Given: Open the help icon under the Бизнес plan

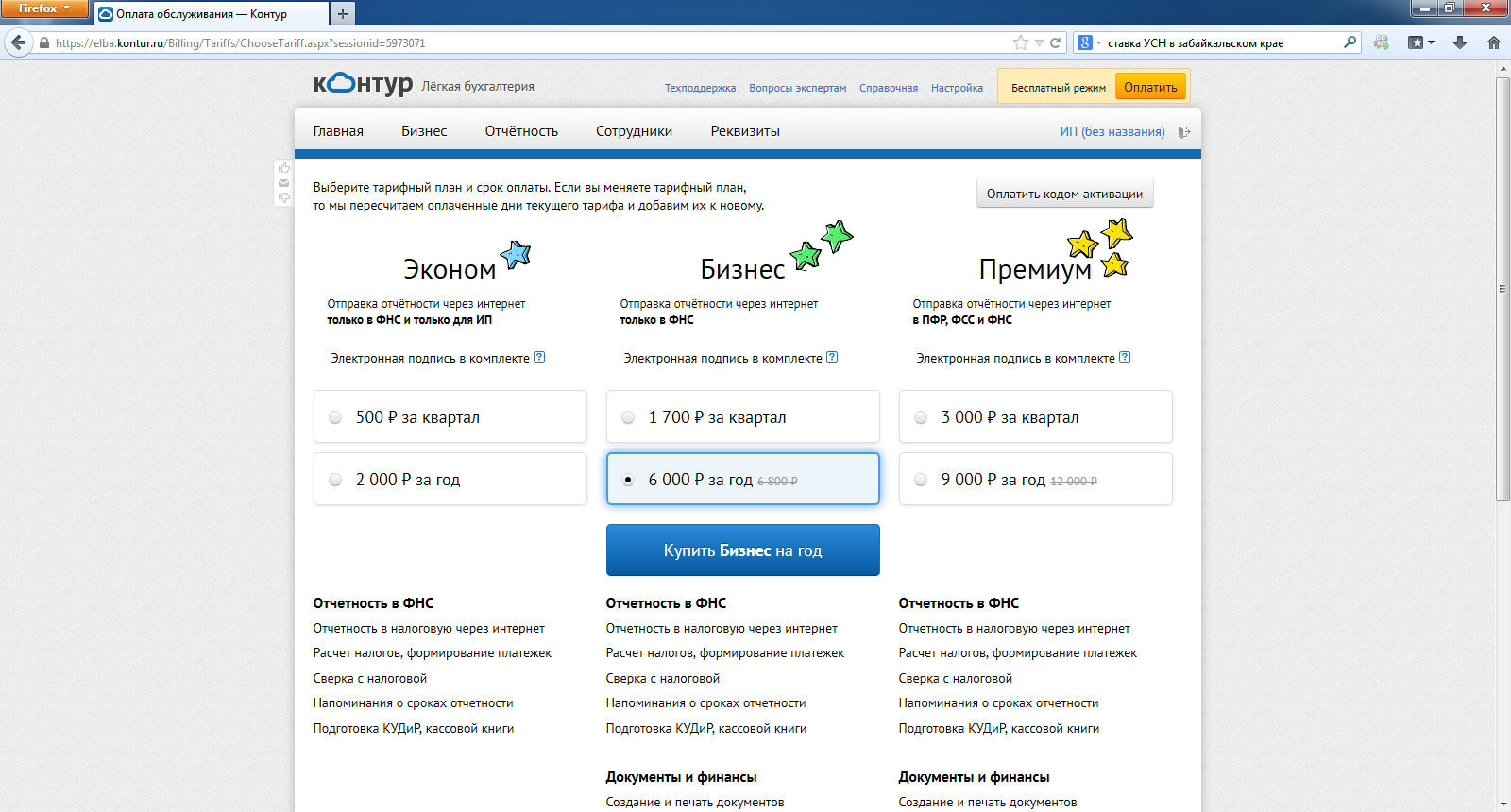Looking at the screenshot, I should pyautogui.click(x=832, y=357).
